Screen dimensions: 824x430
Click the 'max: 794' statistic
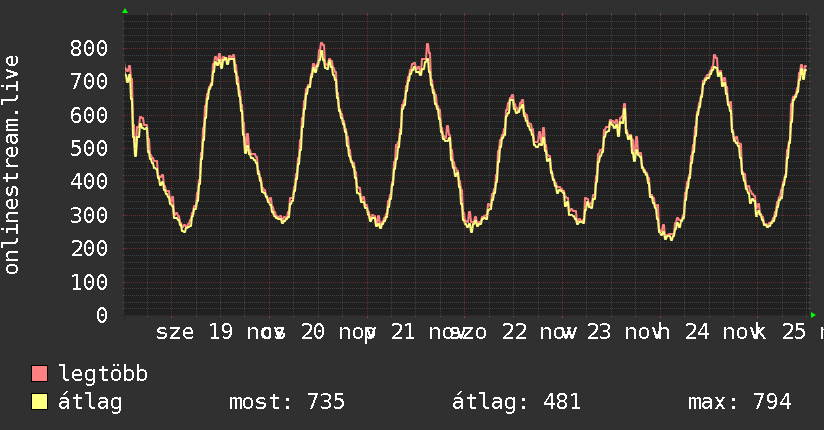740,402
